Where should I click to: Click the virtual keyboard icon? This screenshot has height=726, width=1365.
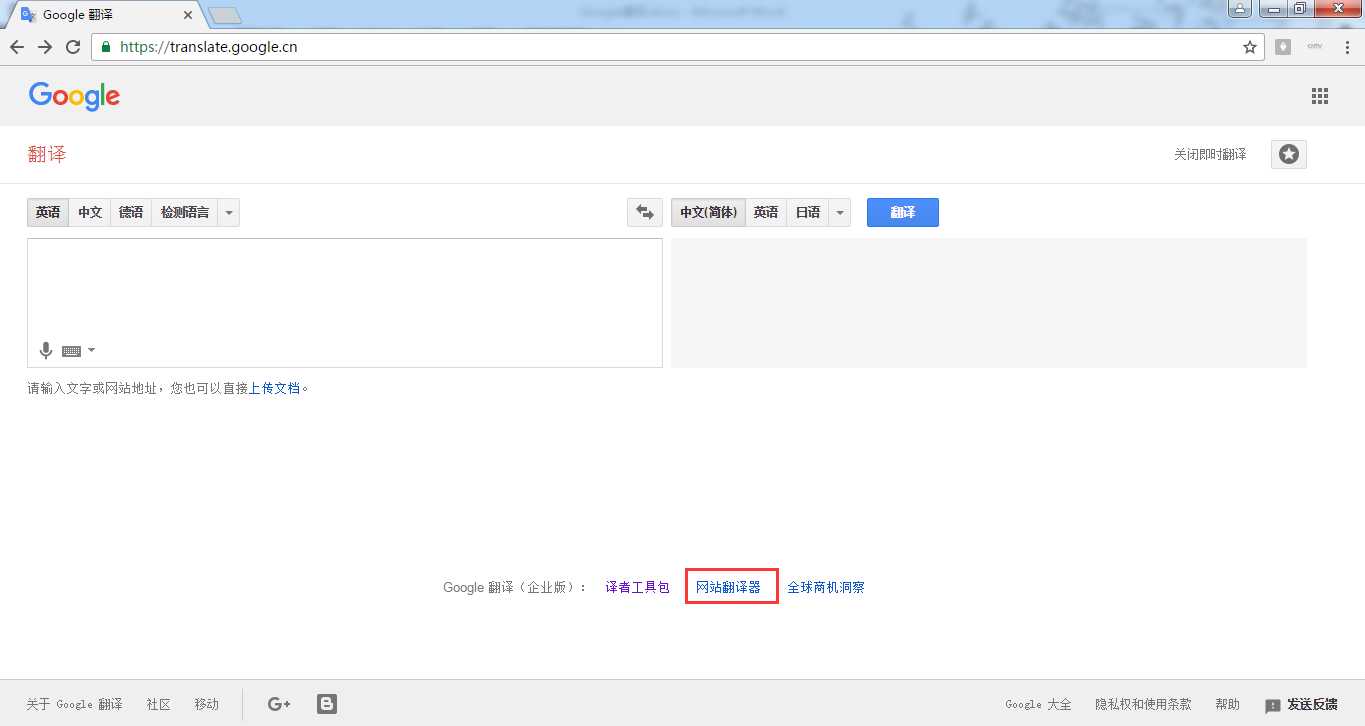coord(71,351)
